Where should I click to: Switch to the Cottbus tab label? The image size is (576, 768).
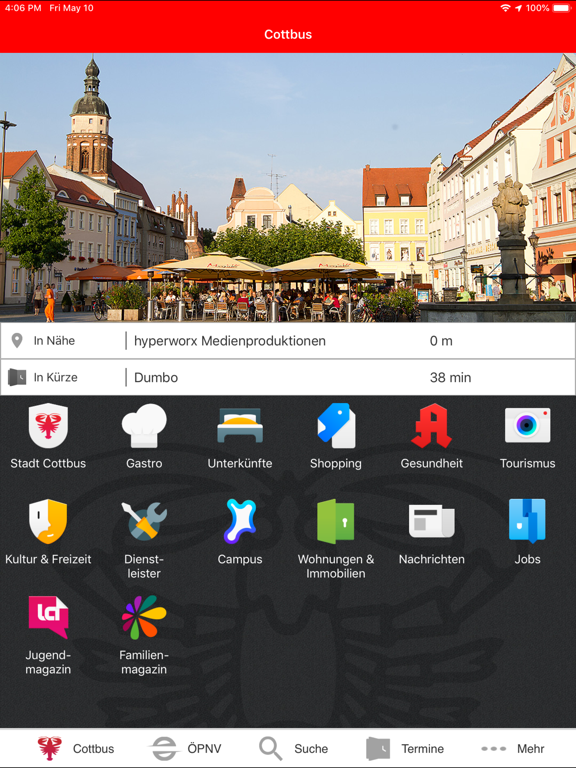coord(93,749)
